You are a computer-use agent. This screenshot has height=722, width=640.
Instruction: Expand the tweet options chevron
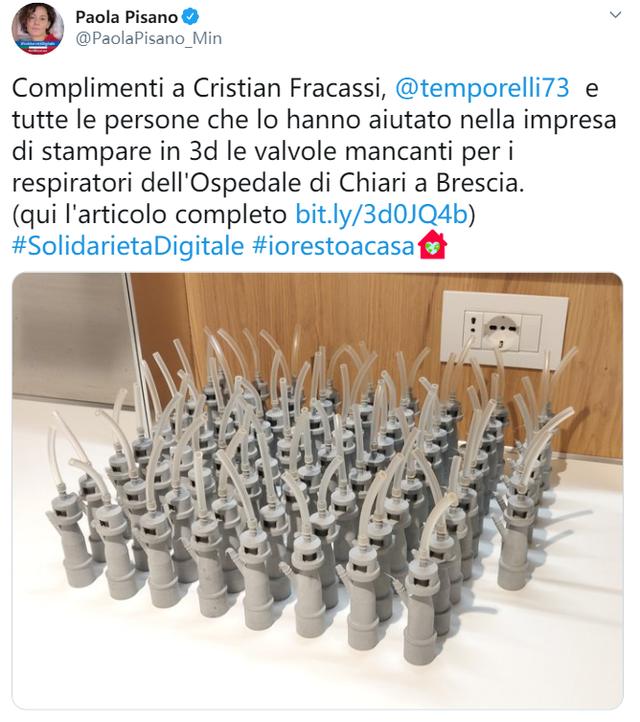[x=615, y=15]
